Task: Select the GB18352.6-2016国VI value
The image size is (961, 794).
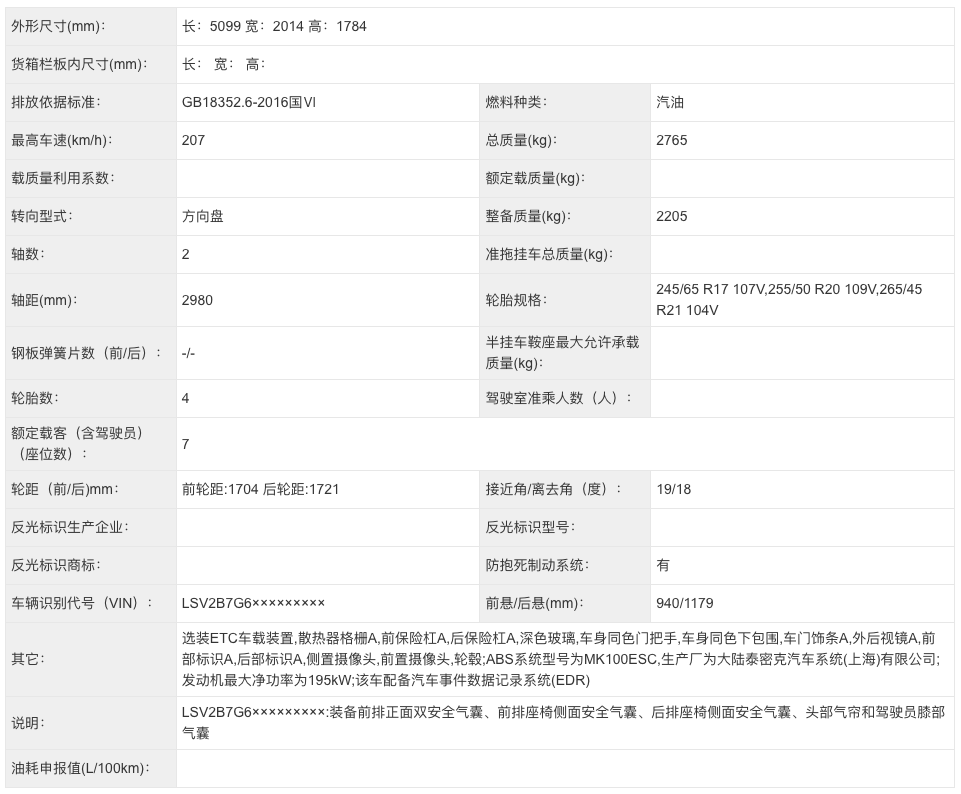Action: click(249, 102)
